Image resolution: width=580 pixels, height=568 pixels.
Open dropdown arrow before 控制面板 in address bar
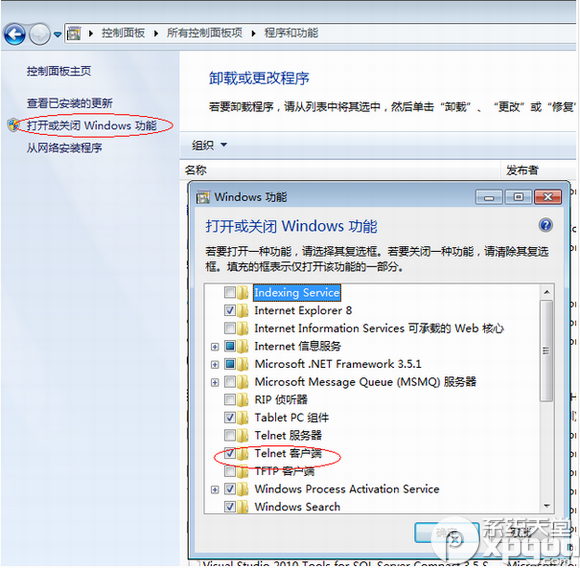coord(91,33)
